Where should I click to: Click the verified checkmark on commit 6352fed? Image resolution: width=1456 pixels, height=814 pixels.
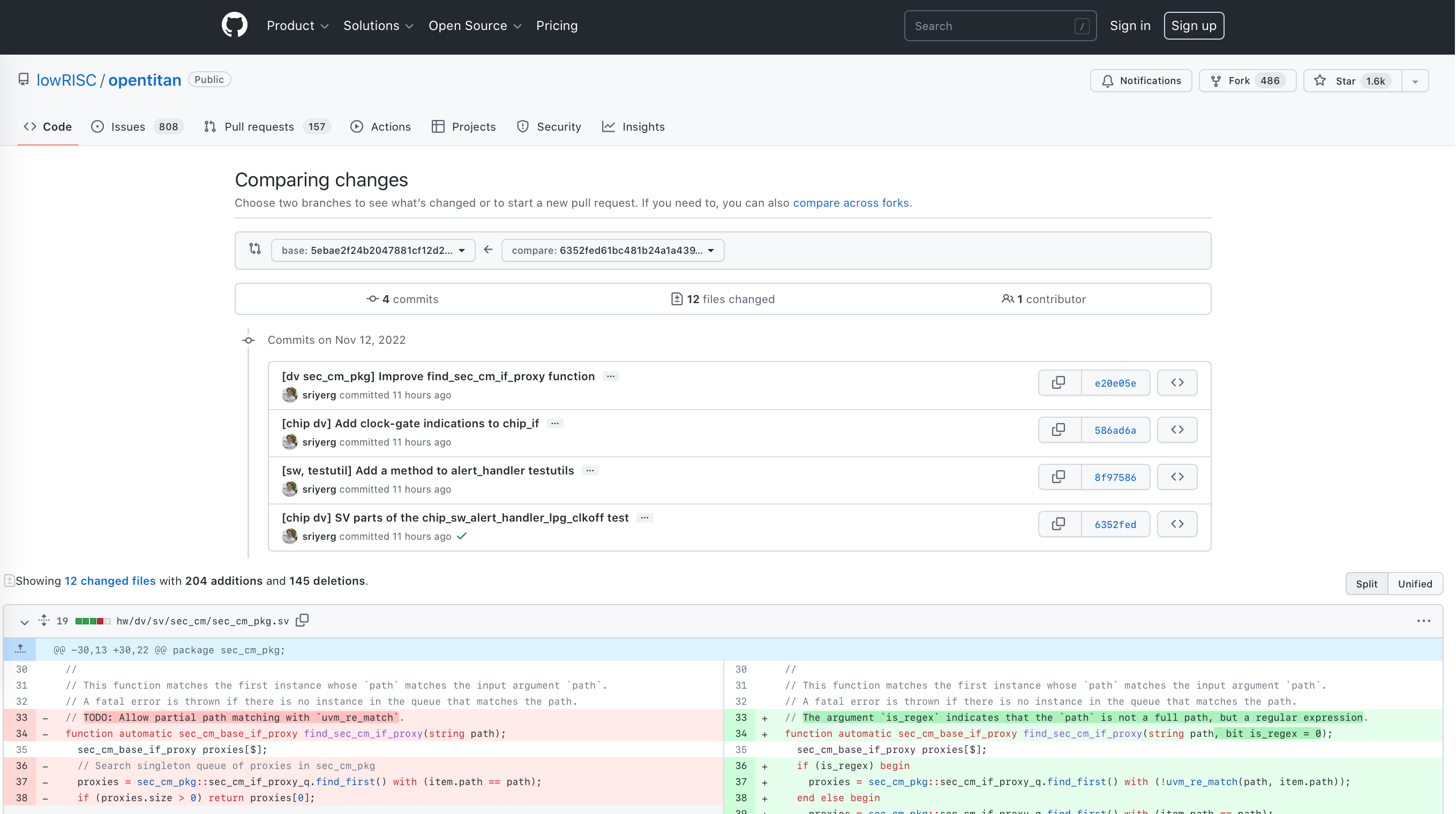462,536
